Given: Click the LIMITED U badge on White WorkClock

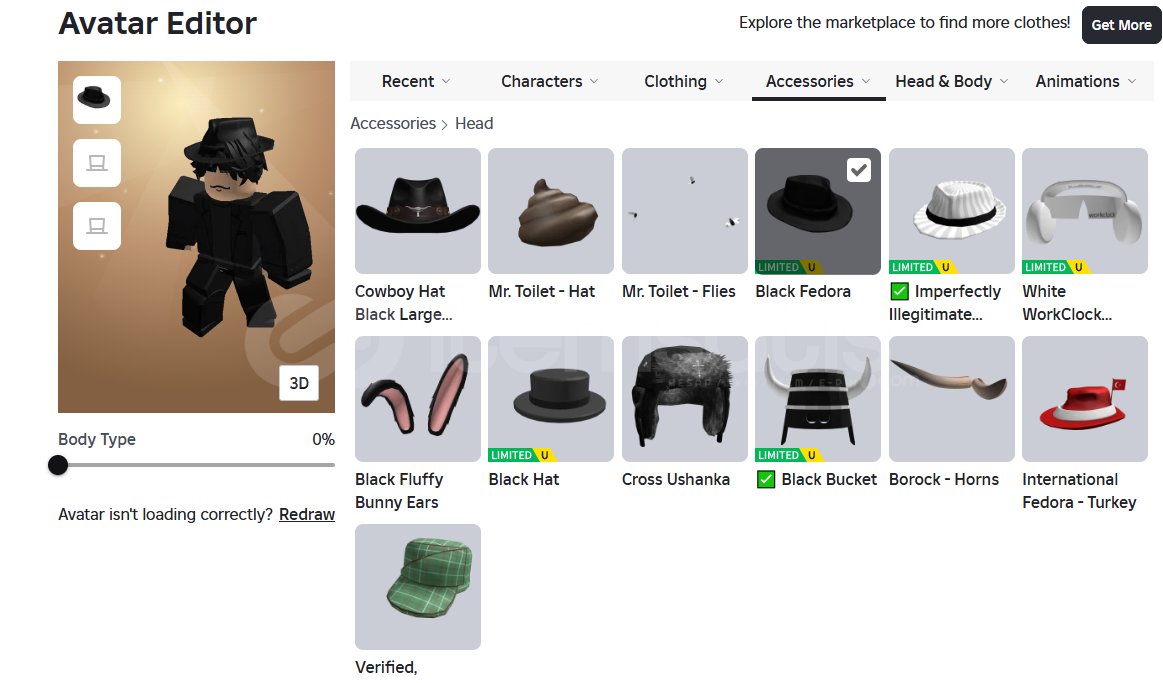Looking at the screenshot, I should click(1057, 267).
